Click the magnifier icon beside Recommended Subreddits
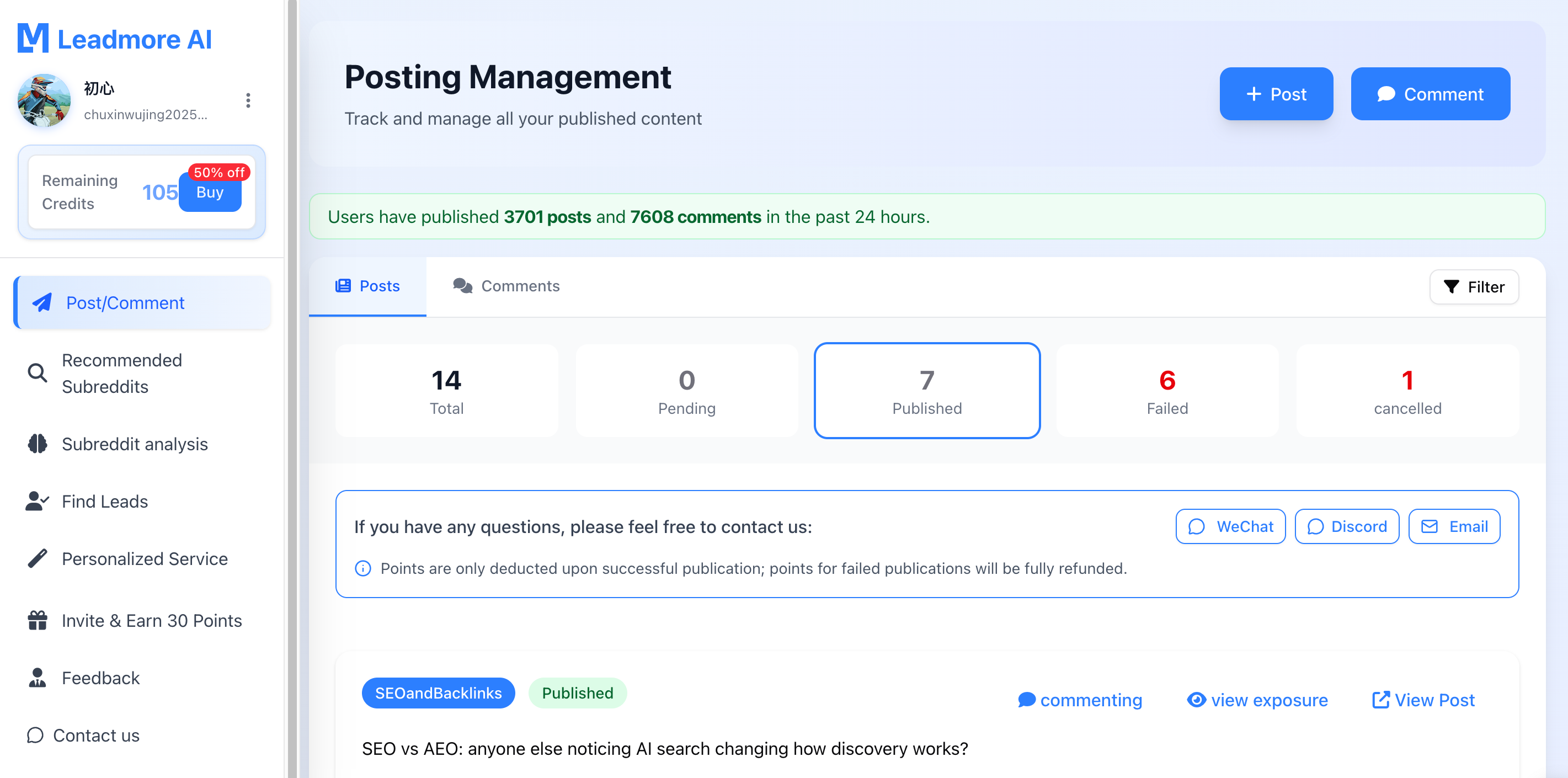1568x778 pixels. click(38, 373)
